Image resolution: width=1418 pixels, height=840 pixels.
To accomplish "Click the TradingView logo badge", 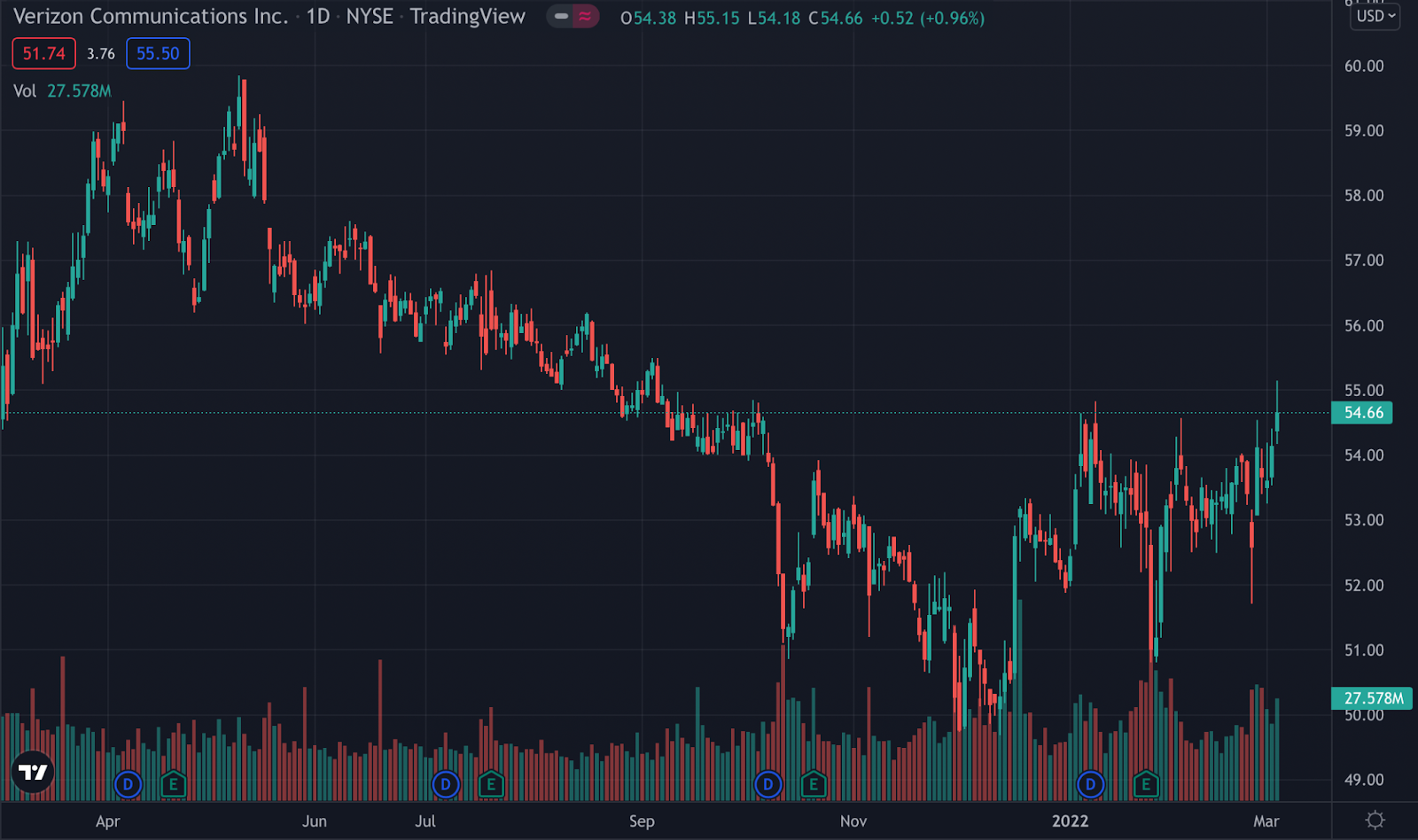I will [34, 773].
